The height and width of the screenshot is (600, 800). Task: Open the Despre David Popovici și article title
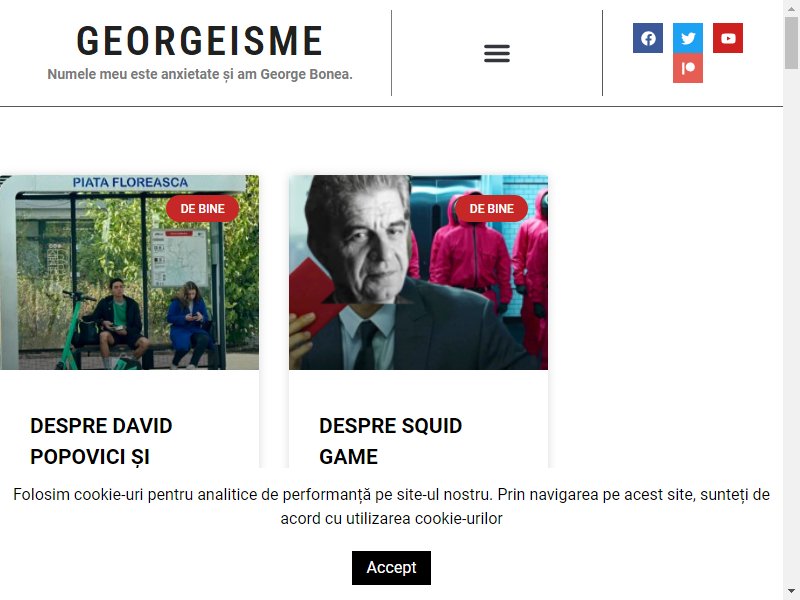pyautogui.click(x=101, y=441)
